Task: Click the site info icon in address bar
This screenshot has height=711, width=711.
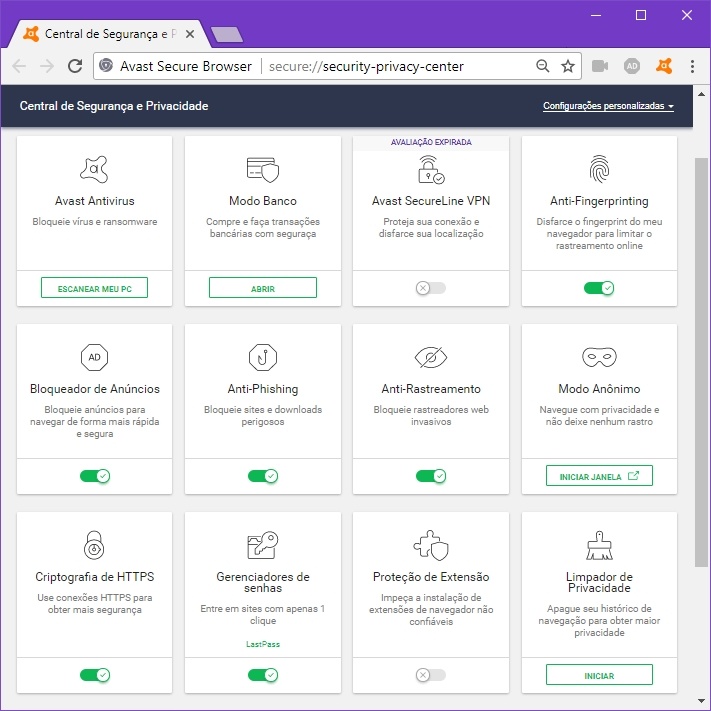Action: [106, 66]
